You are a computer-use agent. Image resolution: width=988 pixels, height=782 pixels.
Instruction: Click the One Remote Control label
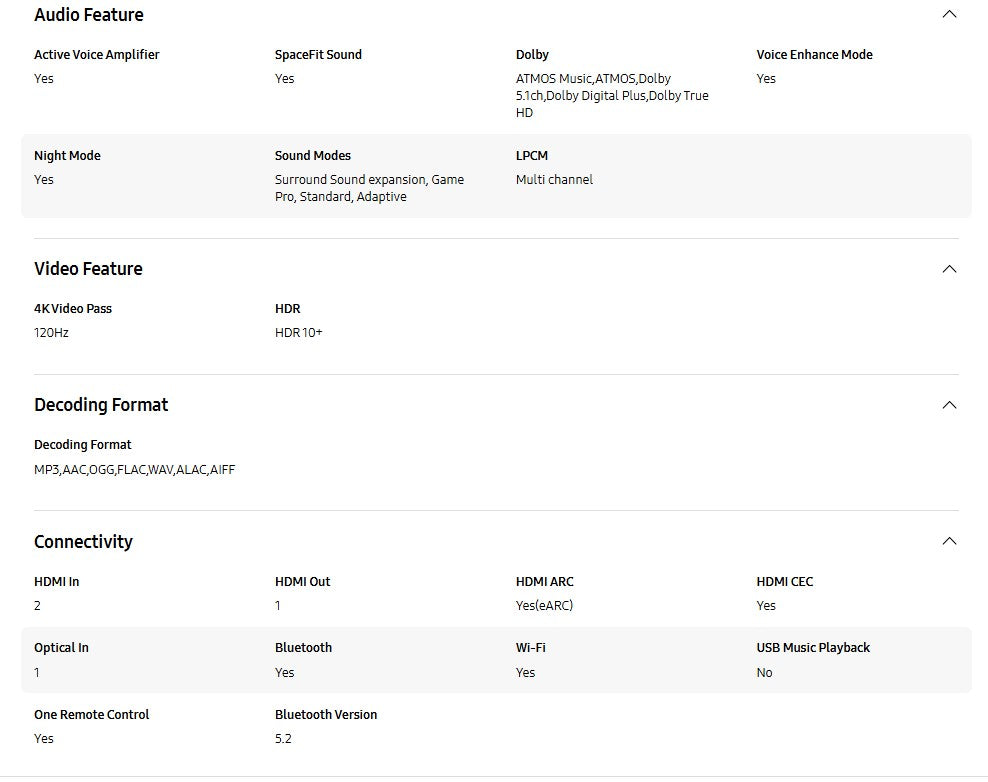(x=91, y=714)
